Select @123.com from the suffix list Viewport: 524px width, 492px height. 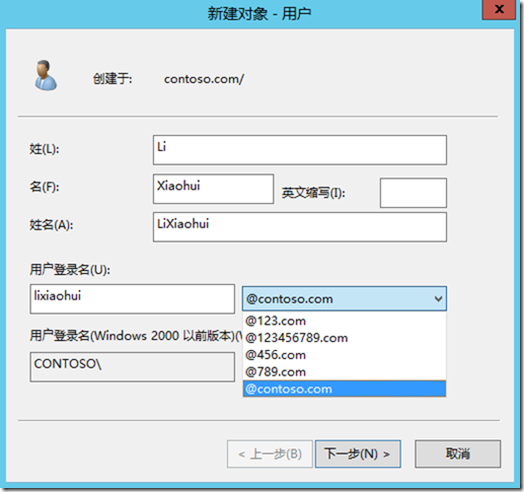[x=344, y=321]
